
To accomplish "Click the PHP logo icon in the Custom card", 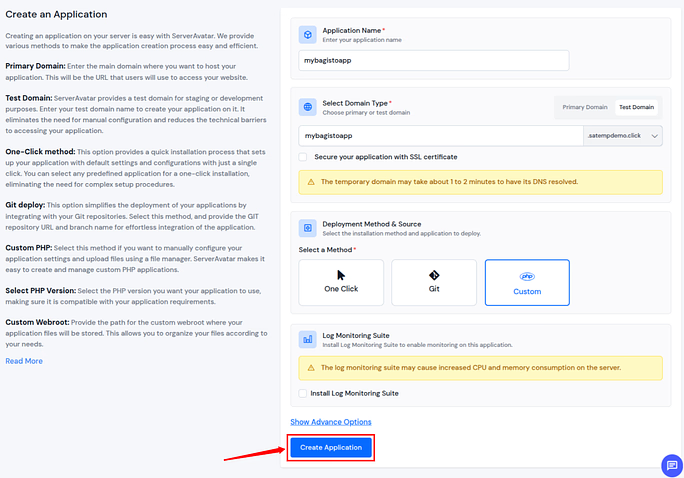I will pos(527,277).
